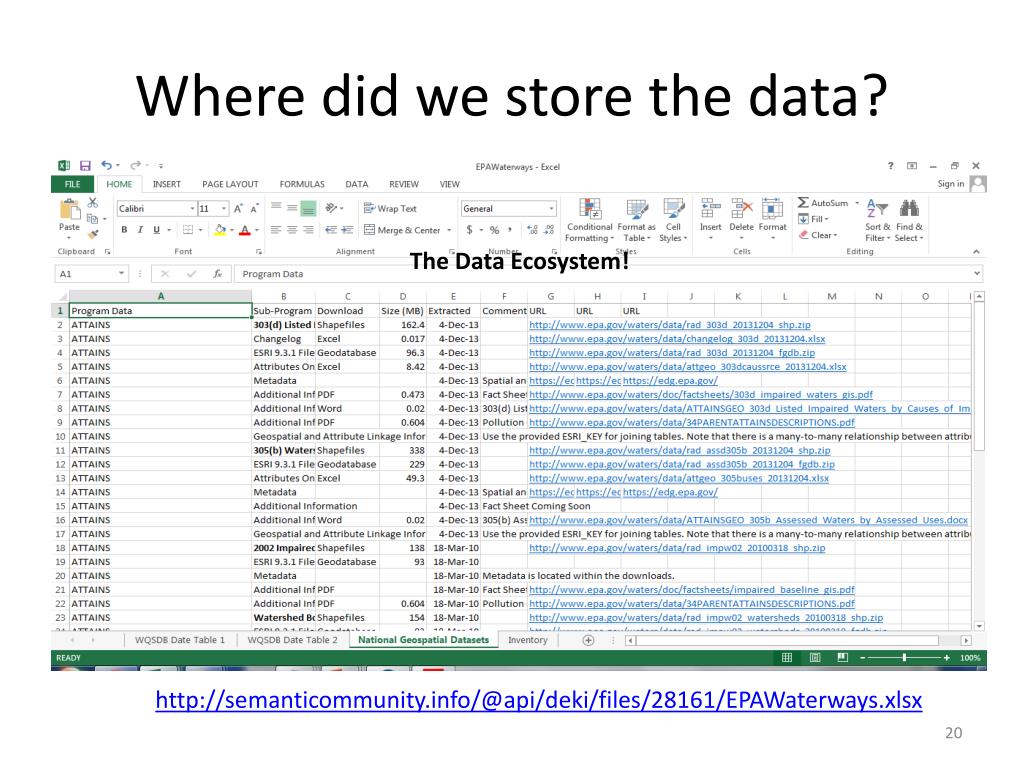Select column A header
The image size is (1024, 768).
161,296
